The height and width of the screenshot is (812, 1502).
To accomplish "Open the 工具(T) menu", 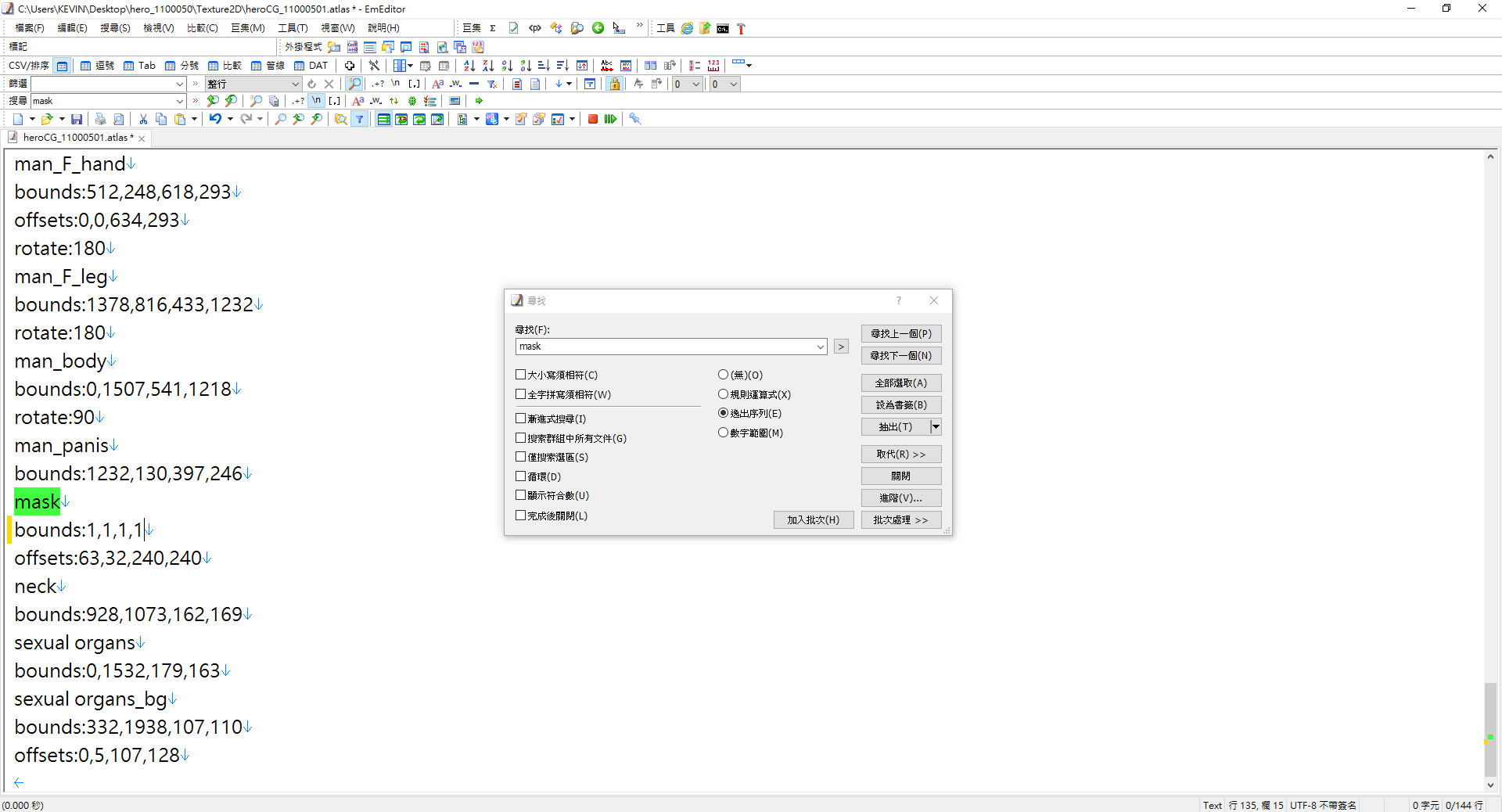I will pos(293,28).
